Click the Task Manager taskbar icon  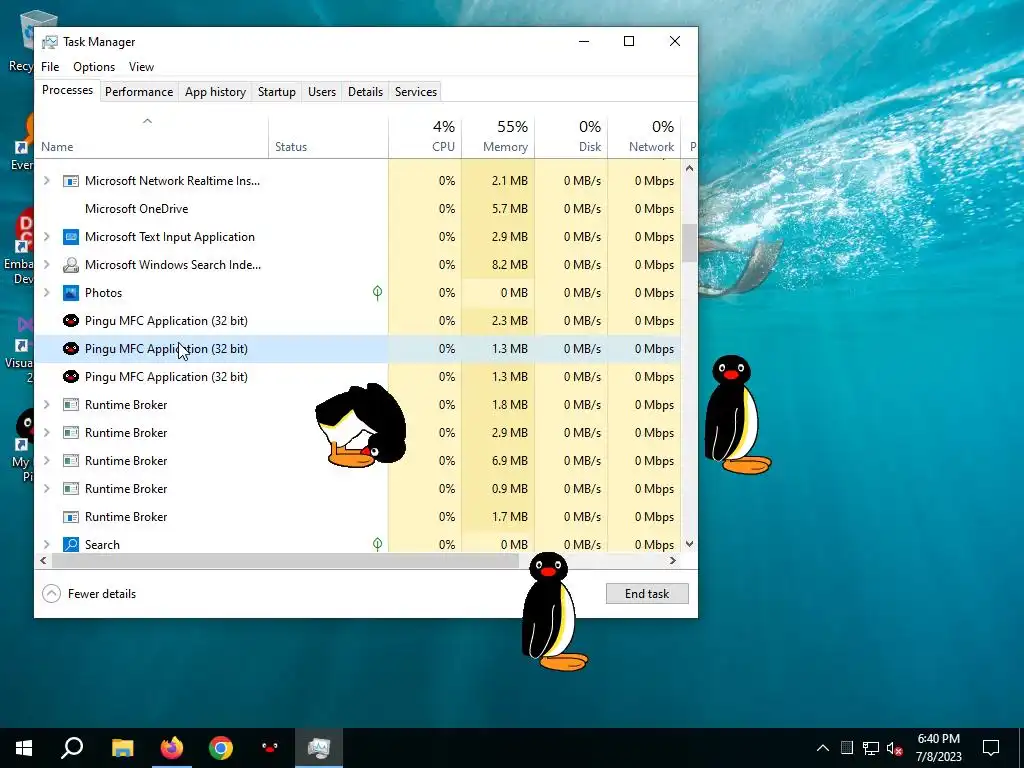tap(319, 748)
